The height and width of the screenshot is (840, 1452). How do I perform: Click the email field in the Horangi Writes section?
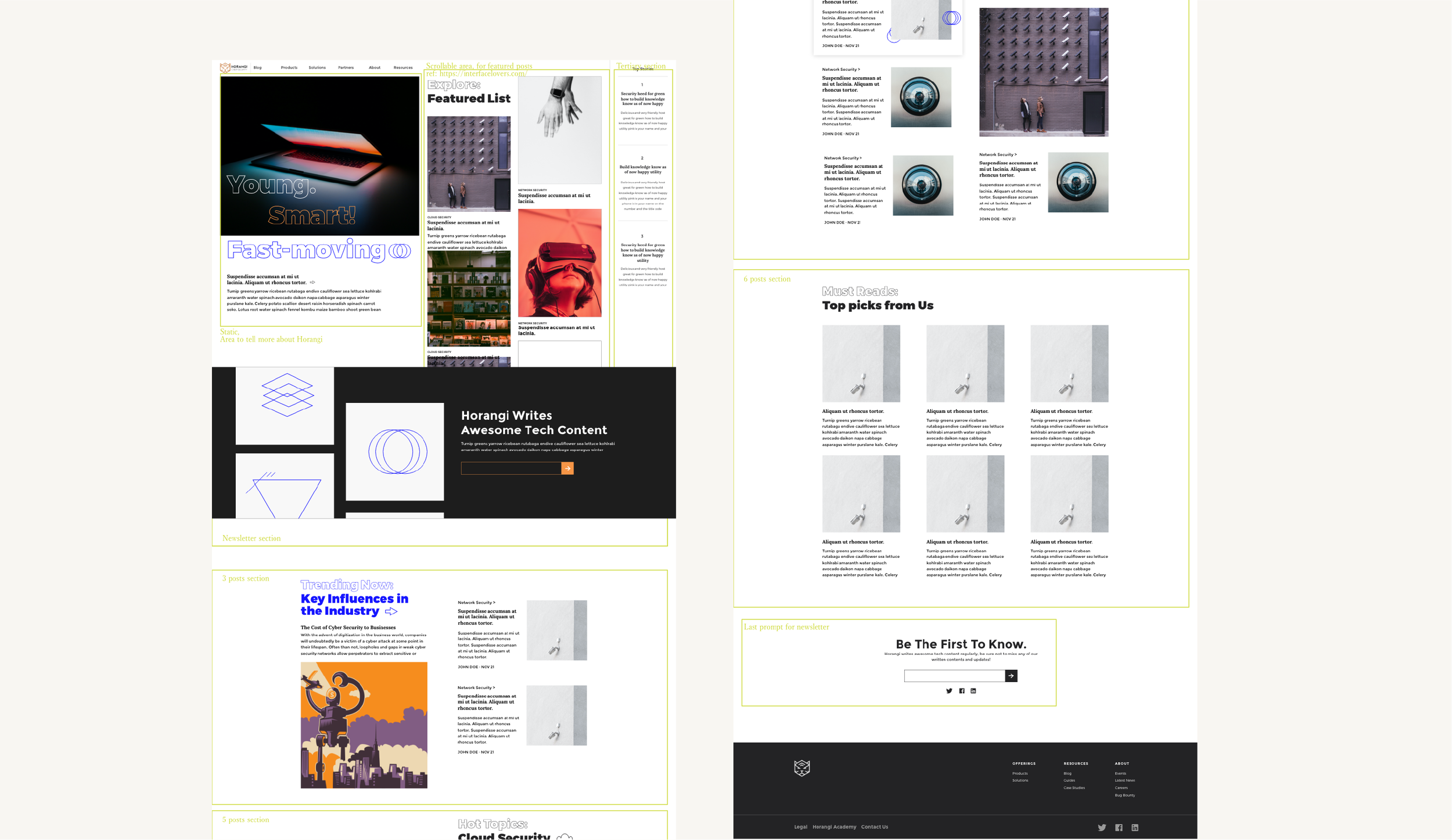[511, 468]
